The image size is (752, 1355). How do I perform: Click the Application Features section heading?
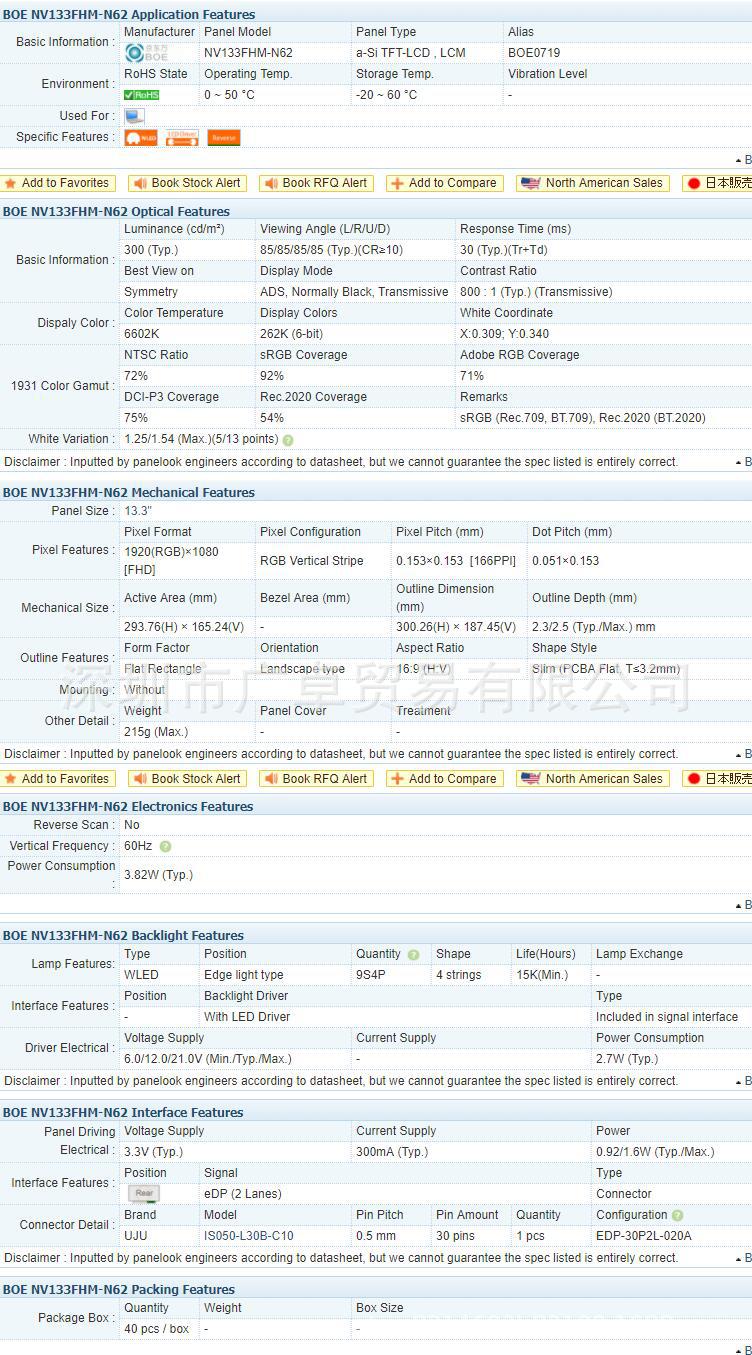coord(129,15)
